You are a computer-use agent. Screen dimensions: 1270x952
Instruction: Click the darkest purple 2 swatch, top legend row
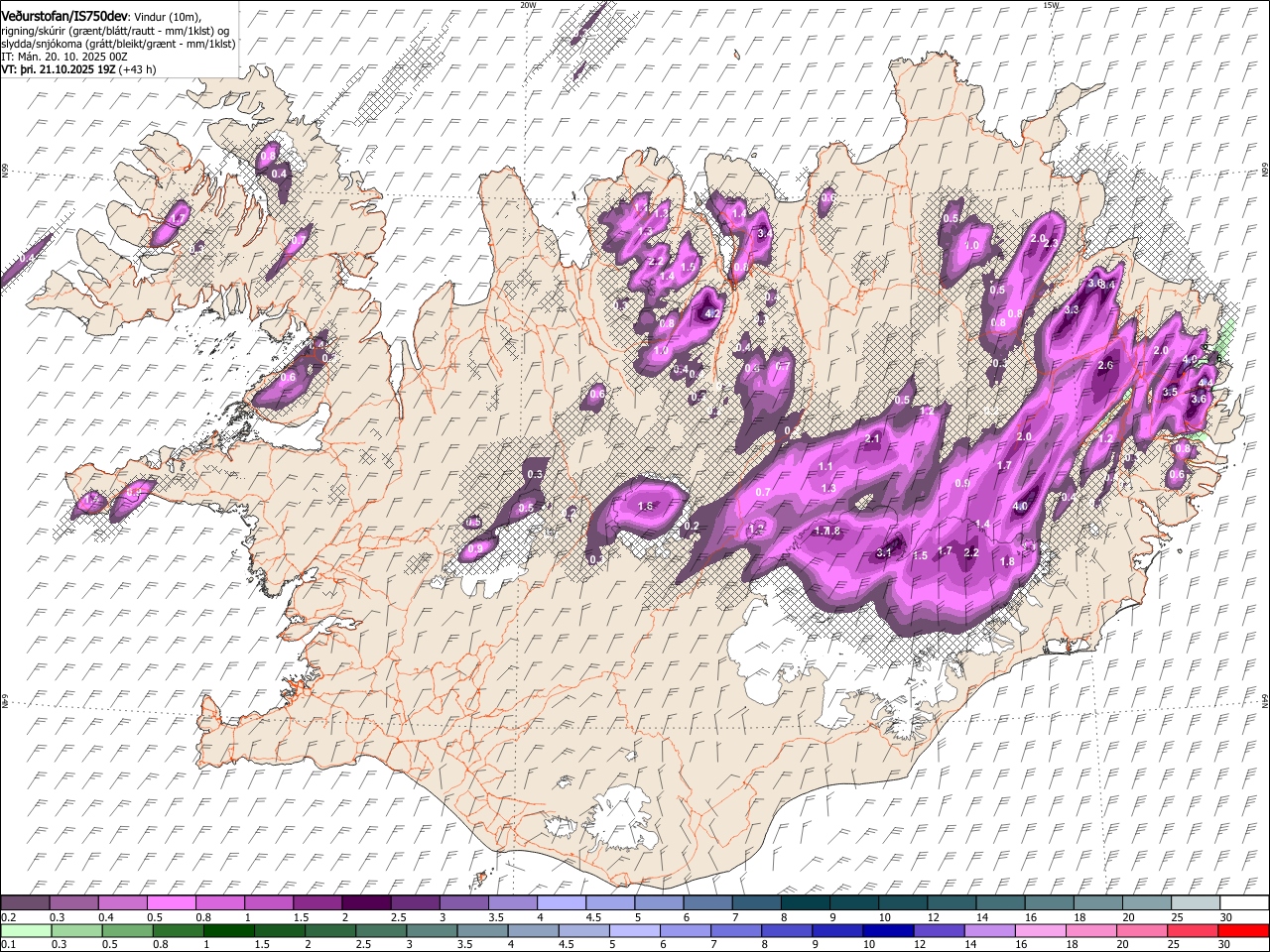pos(366,902)
